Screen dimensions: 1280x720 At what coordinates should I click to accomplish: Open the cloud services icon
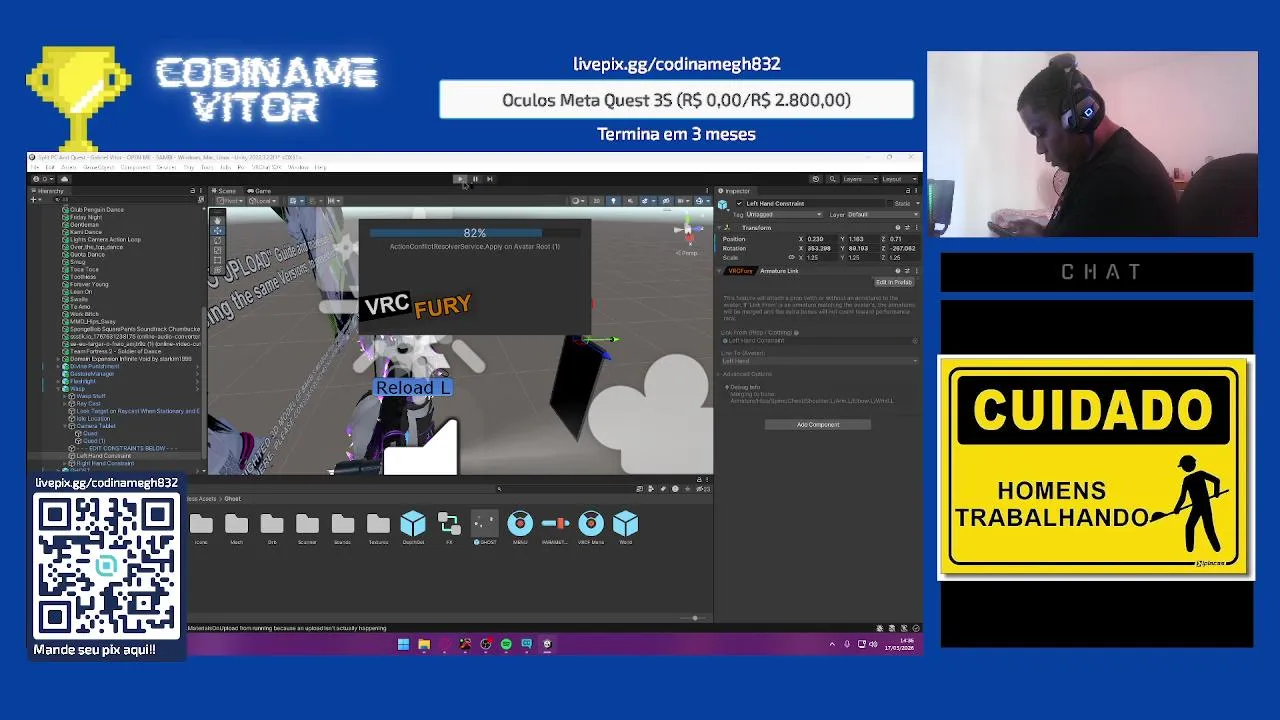tap(64, 179)
